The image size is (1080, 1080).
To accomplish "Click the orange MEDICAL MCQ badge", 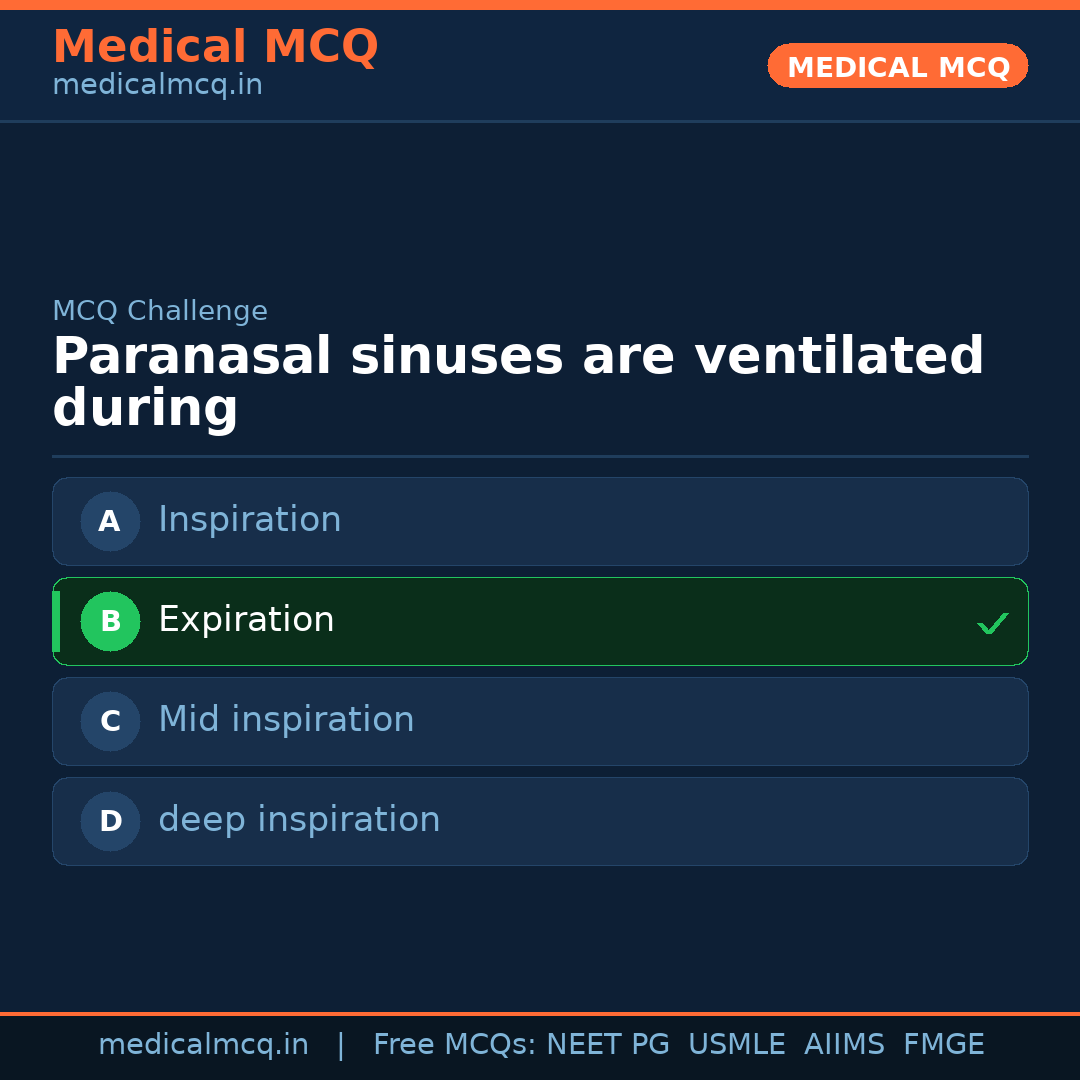I will pyautogui.click(x=897, y=66).
